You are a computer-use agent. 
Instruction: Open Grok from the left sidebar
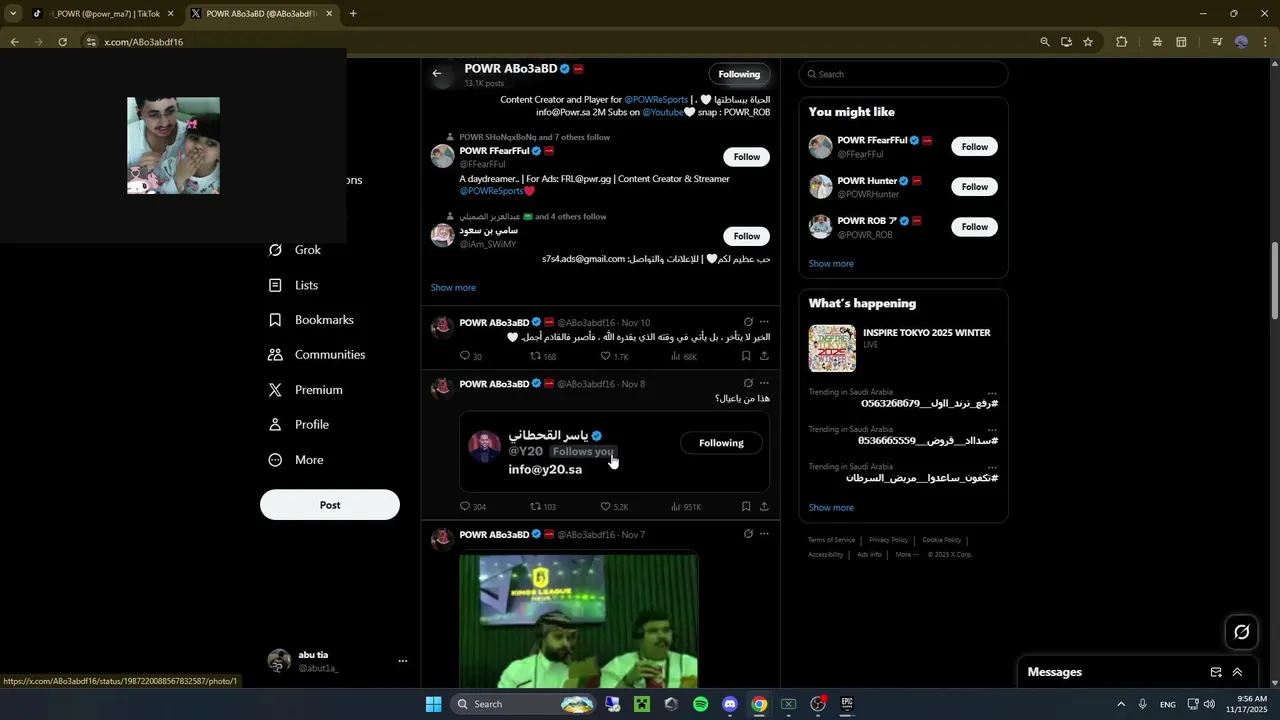295,250
